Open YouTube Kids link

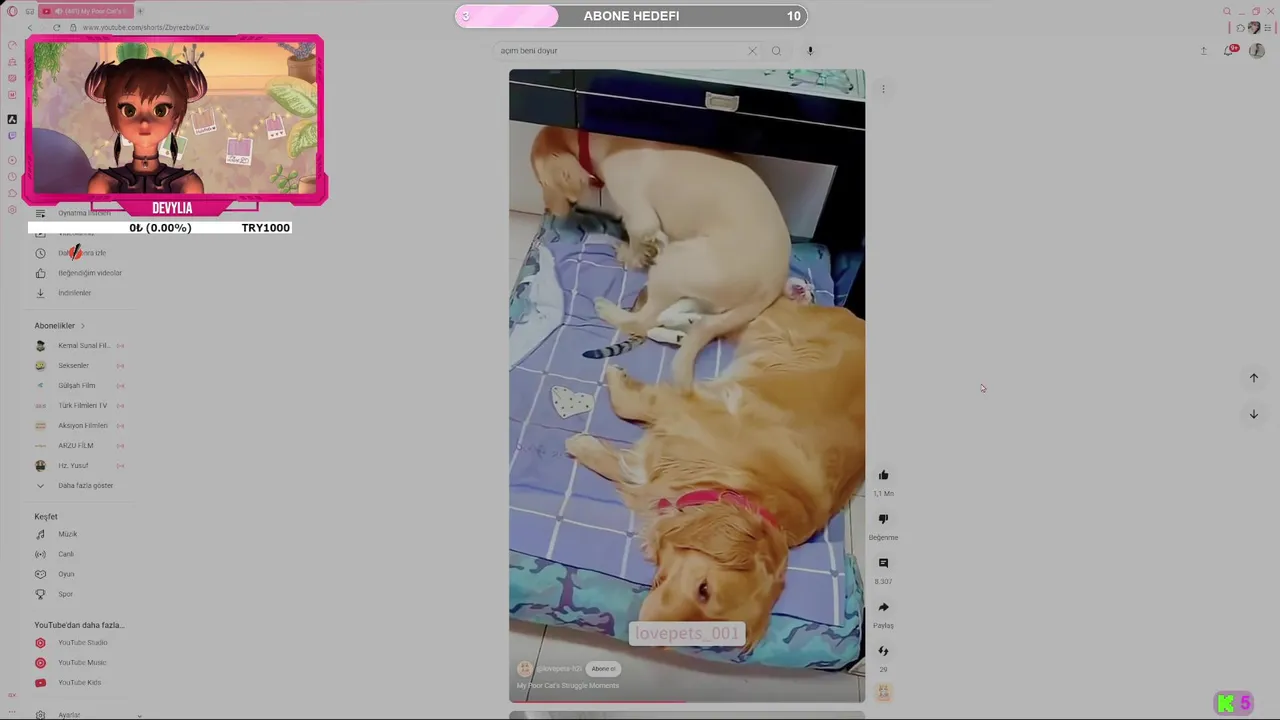coord(69,683)
